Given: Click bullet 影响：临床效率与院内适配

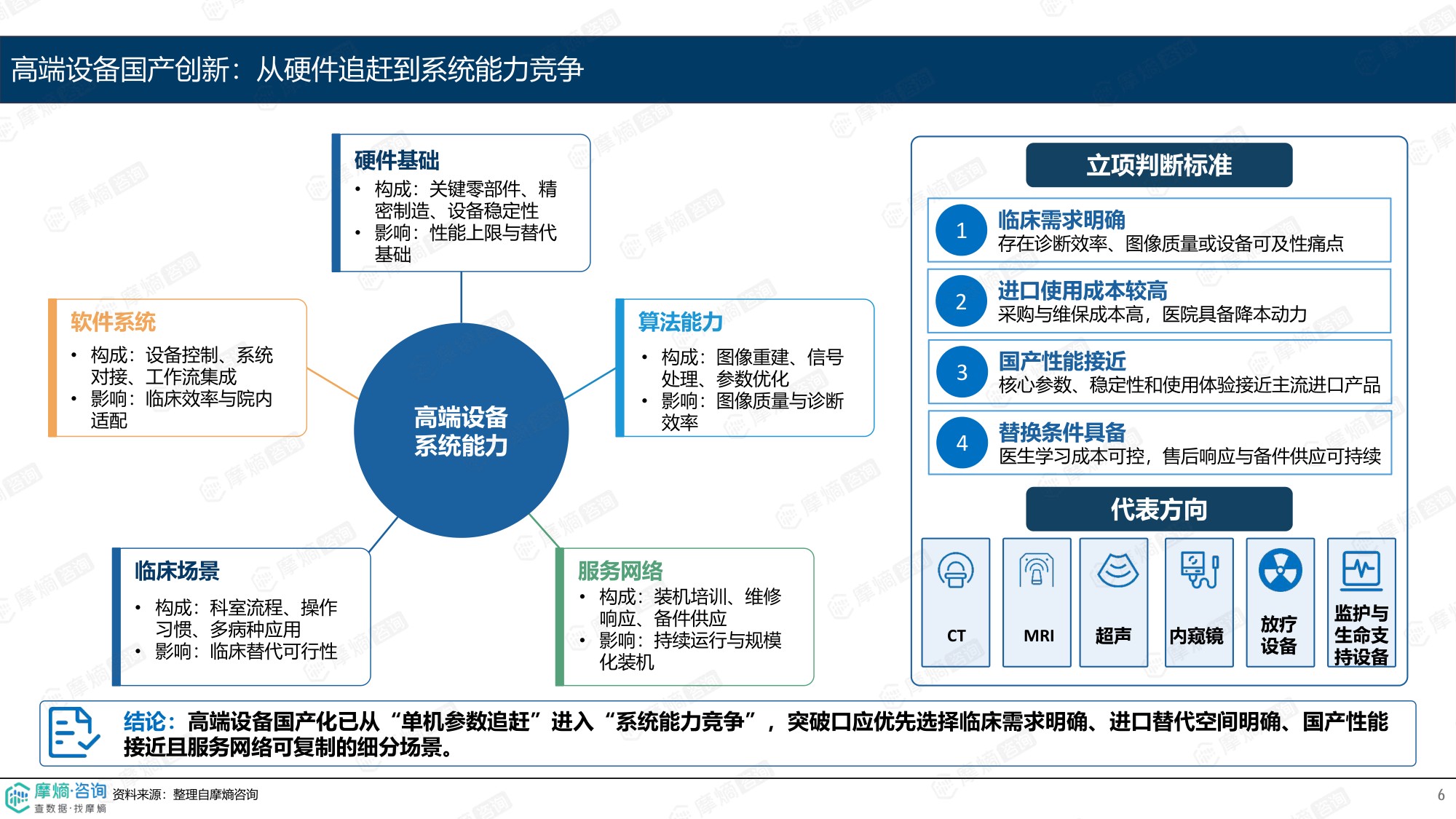Looking at the screenshot, I should (182, 409).
